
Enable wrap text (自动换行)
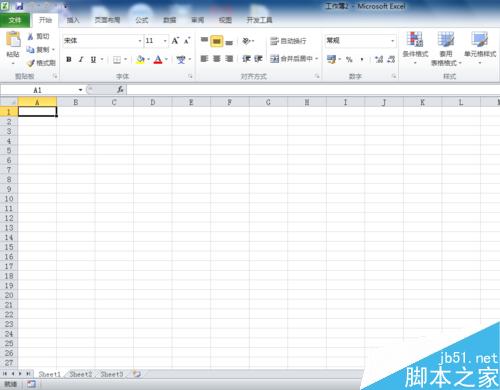(288, 41)
